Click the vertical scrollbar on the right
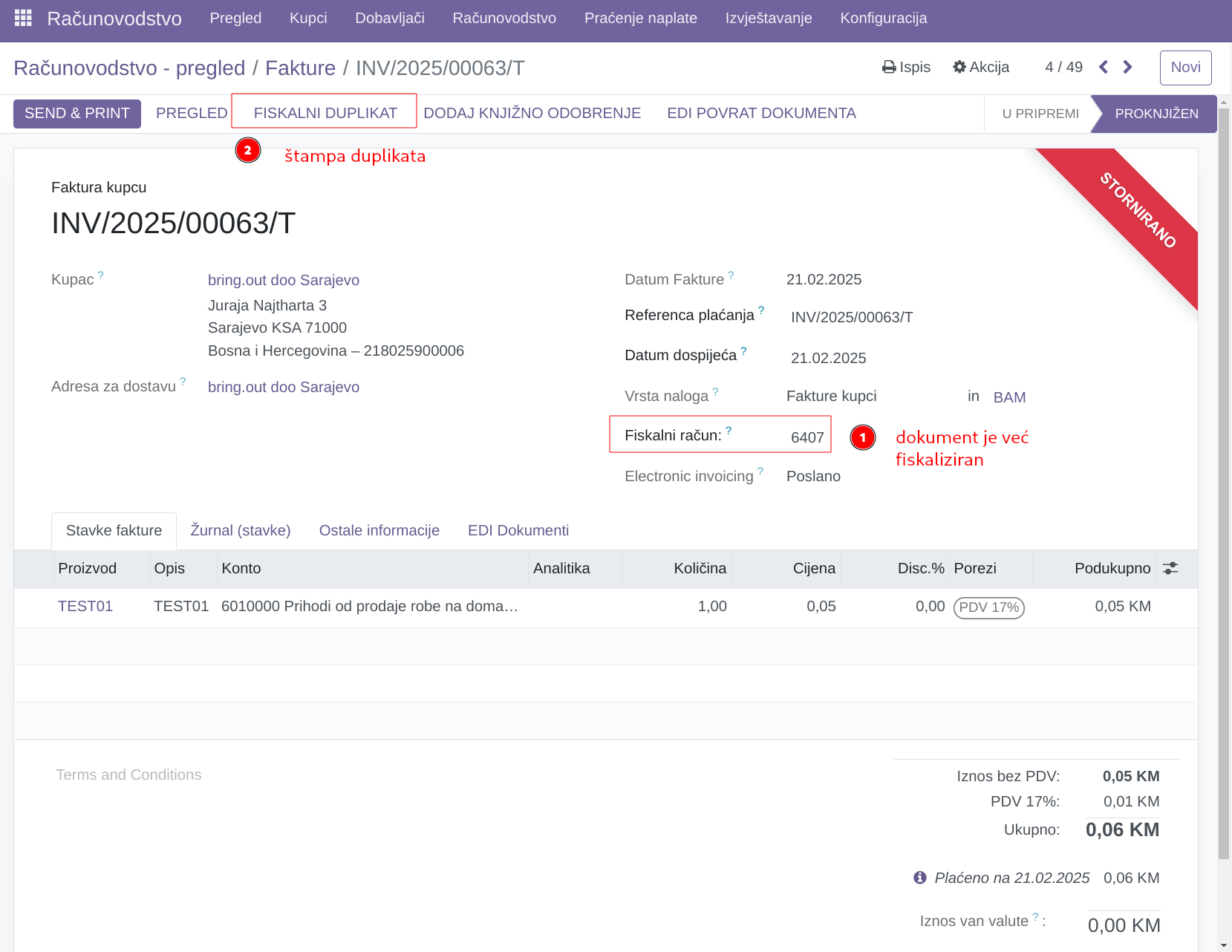 click(1224, 483)
